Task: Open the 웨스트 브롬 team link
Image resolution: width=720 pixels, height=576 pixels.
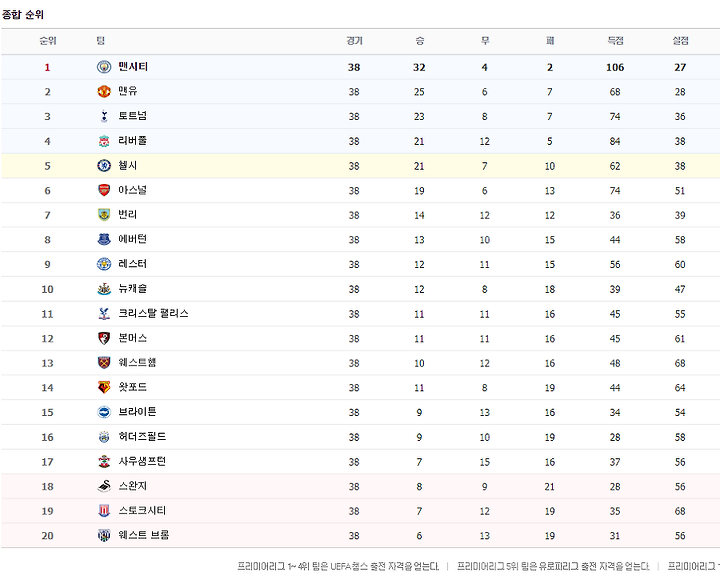Action: click(x=144, y=536)
